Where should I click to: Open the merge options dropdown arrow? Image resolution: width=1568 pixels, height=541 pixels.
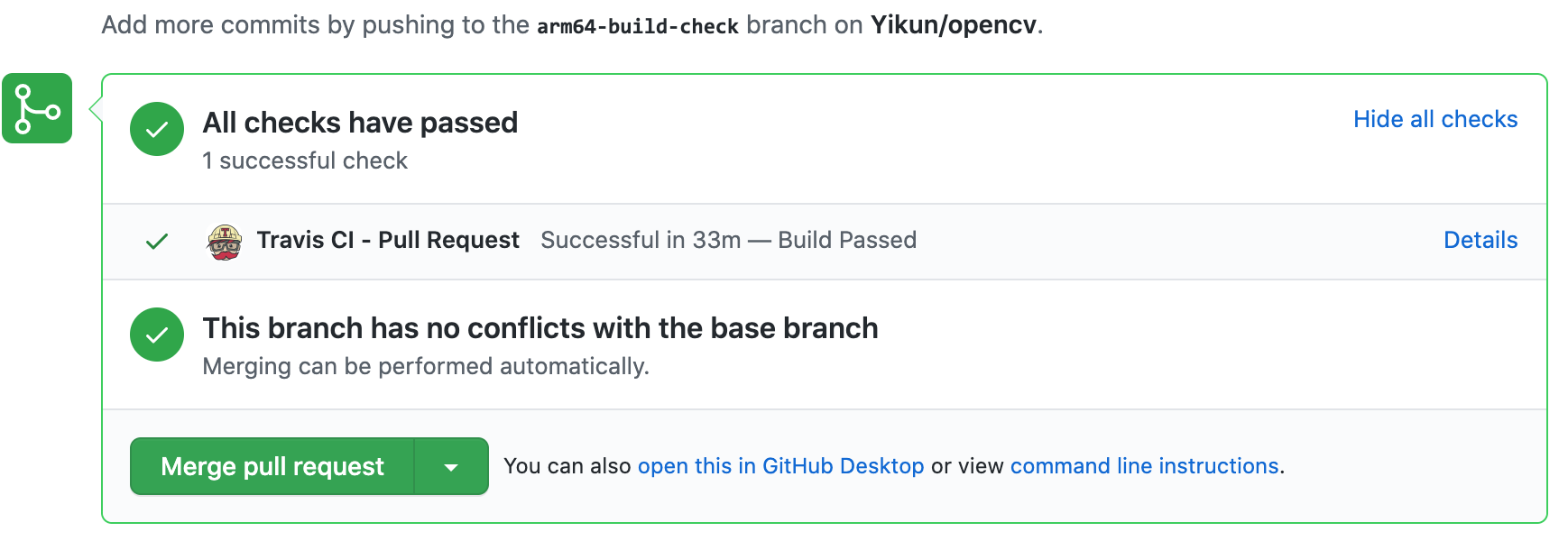(452, 466)
